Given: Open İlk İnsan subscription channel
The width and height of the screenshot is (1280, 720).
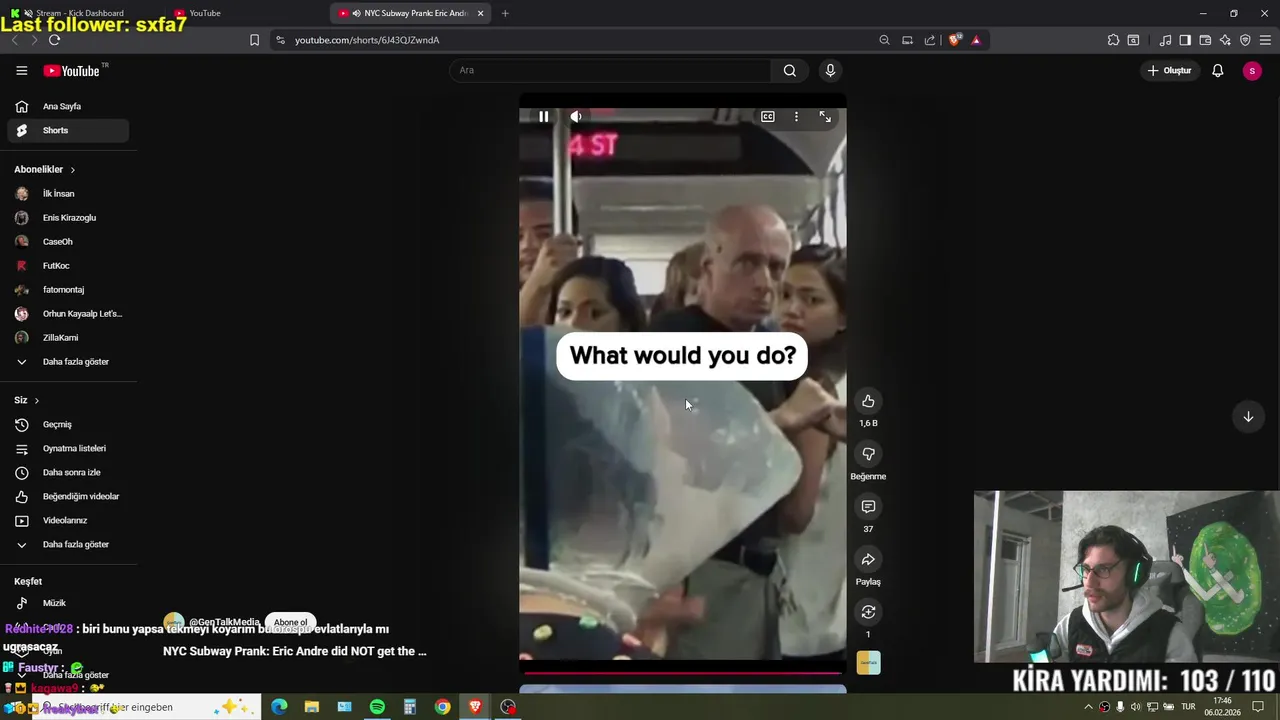Looking at the screenshot, I should point(68,193).
